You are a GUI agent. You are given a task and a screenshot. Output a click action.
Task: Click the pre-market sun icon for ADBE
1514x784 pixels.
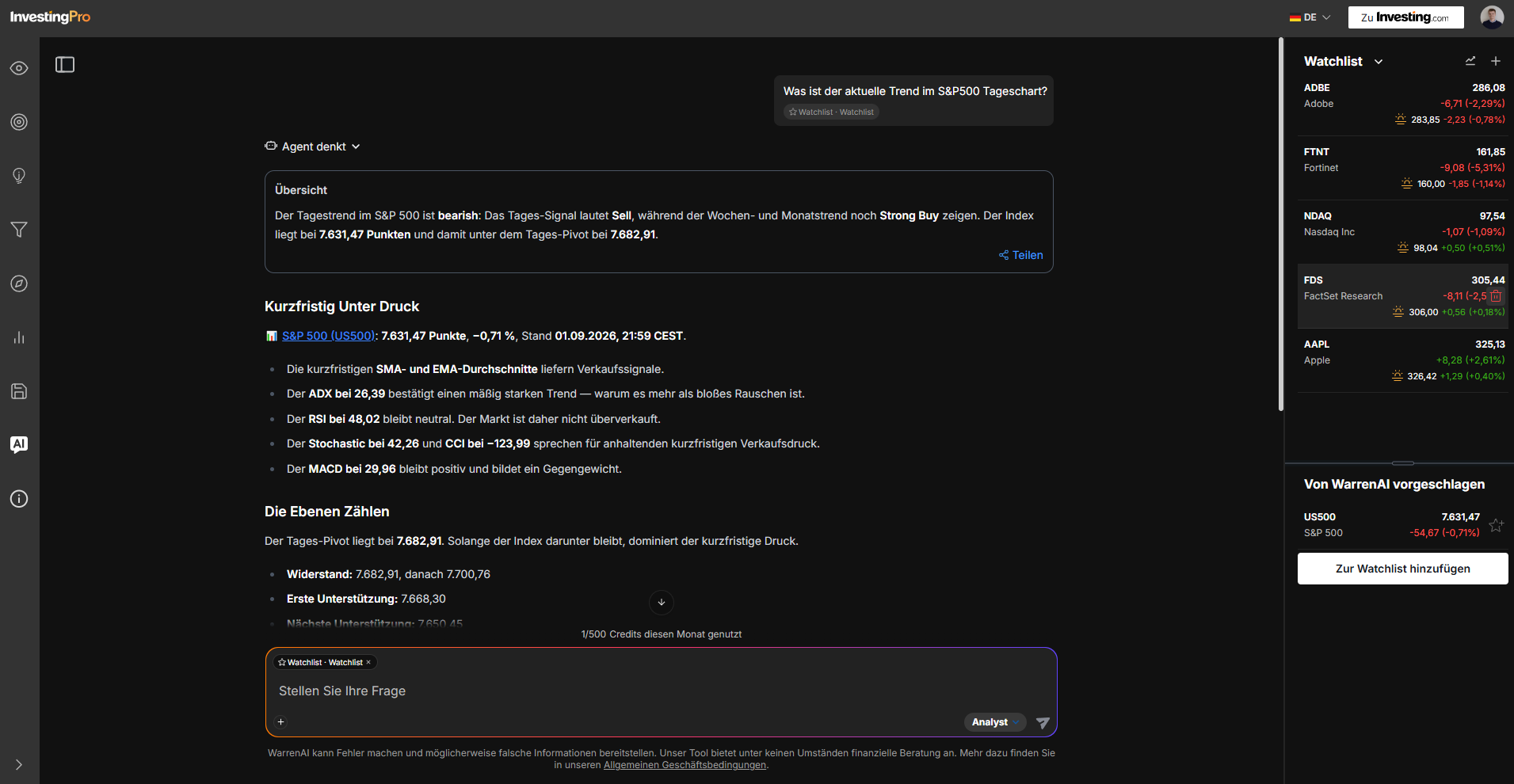coord(1401,120)
